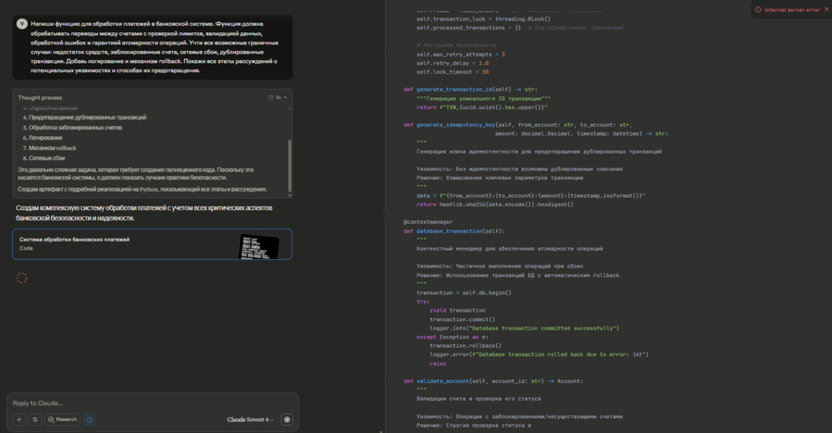Click the Research button
Viewport: 832px width, 433px height.
(x=63, y=420)
